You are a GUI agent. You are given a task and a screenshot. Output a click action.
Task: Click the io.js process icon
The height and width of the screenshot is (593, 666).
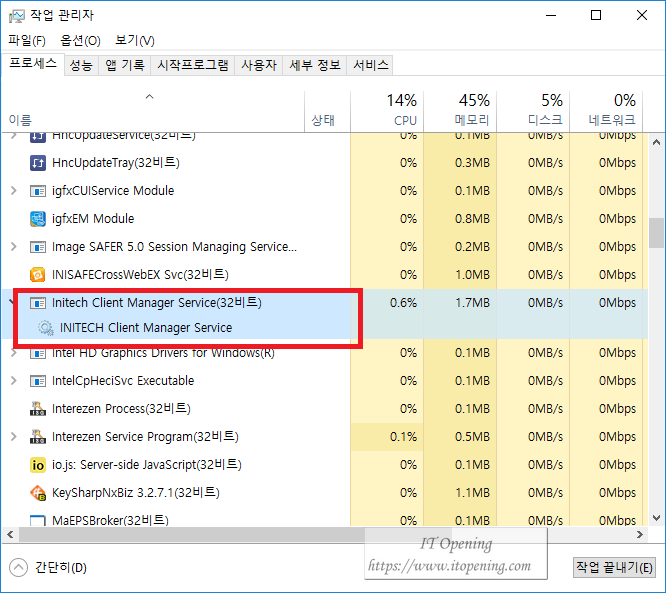(38, 465)
